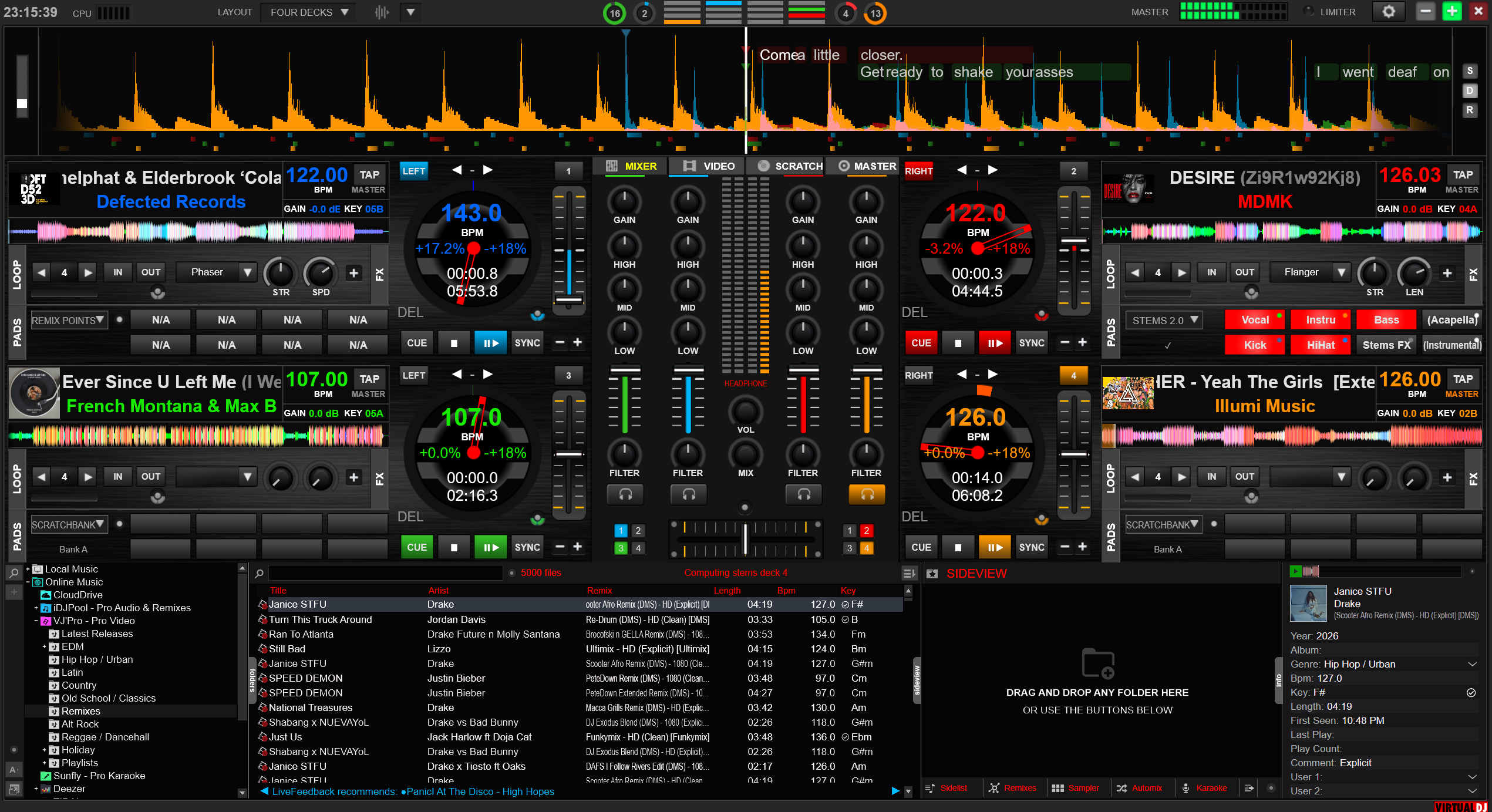Viewport: 1492px width, 812px height.
Task: Click the crossfader slider
Action: [745, 538]
